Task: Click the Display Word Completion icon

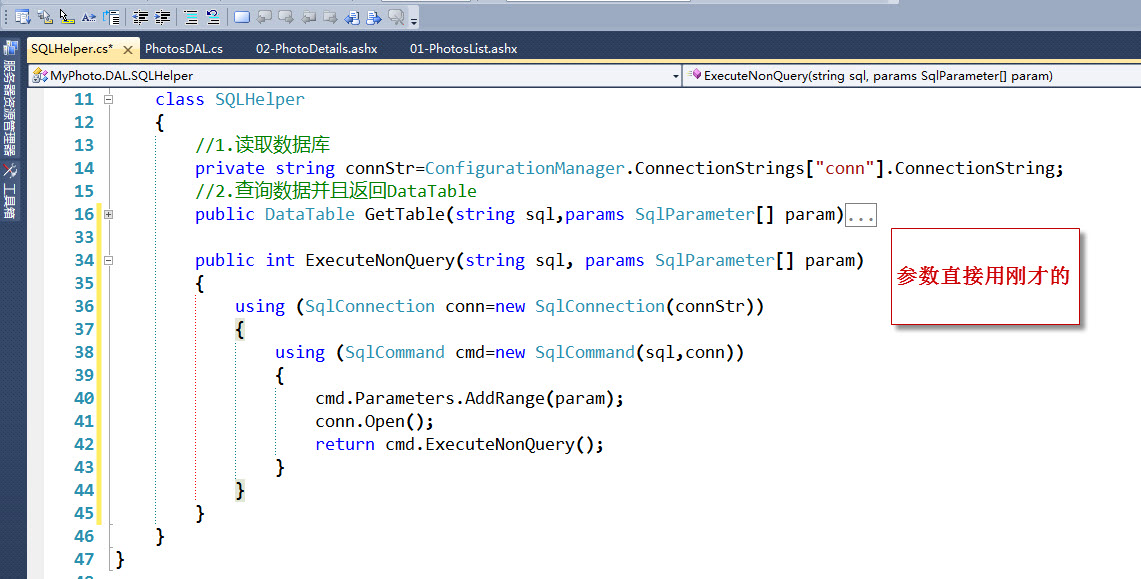Action: [x=88, y=16]
